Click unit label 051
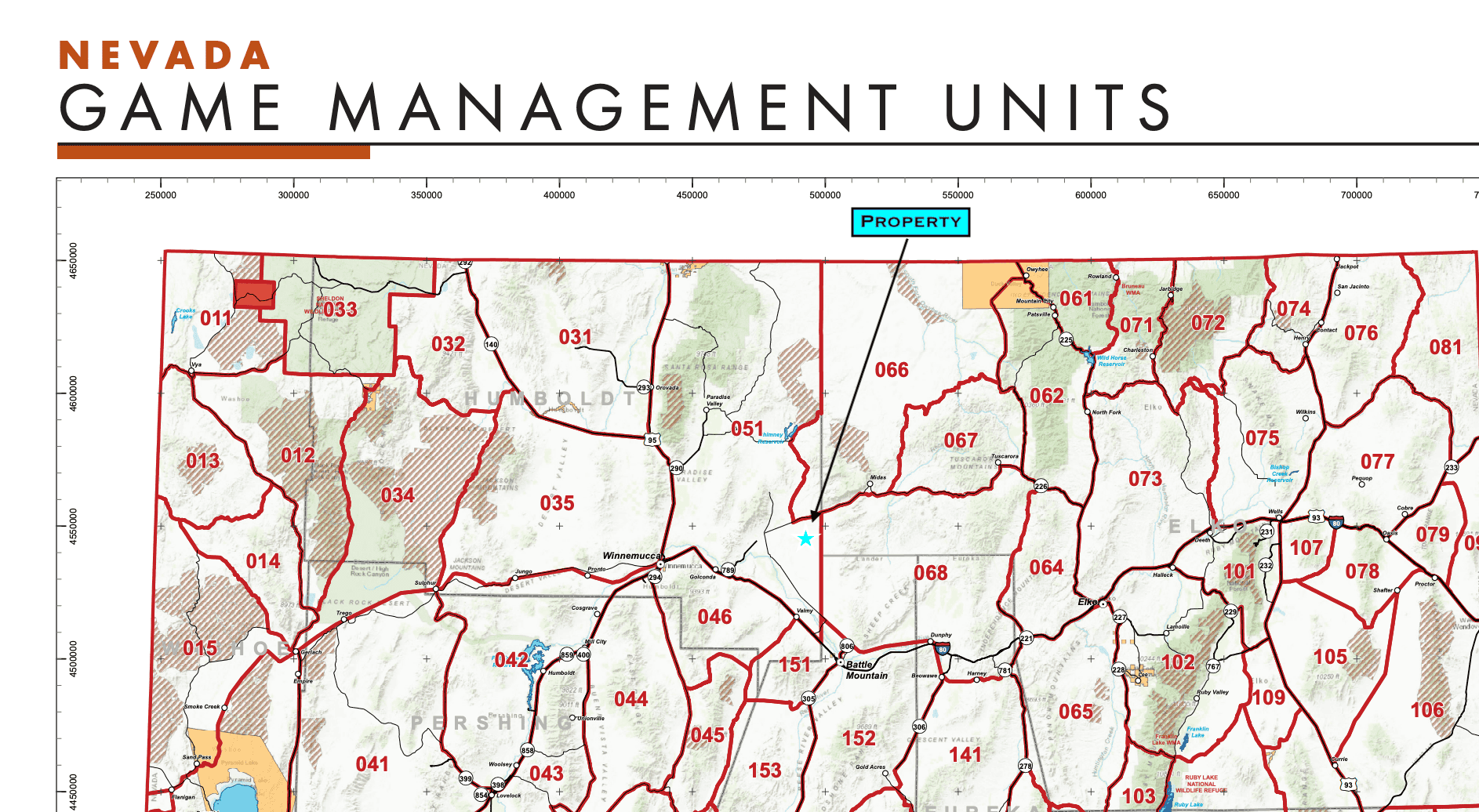The width and height of the screenshot is (1479, 812). pos(747,429)
